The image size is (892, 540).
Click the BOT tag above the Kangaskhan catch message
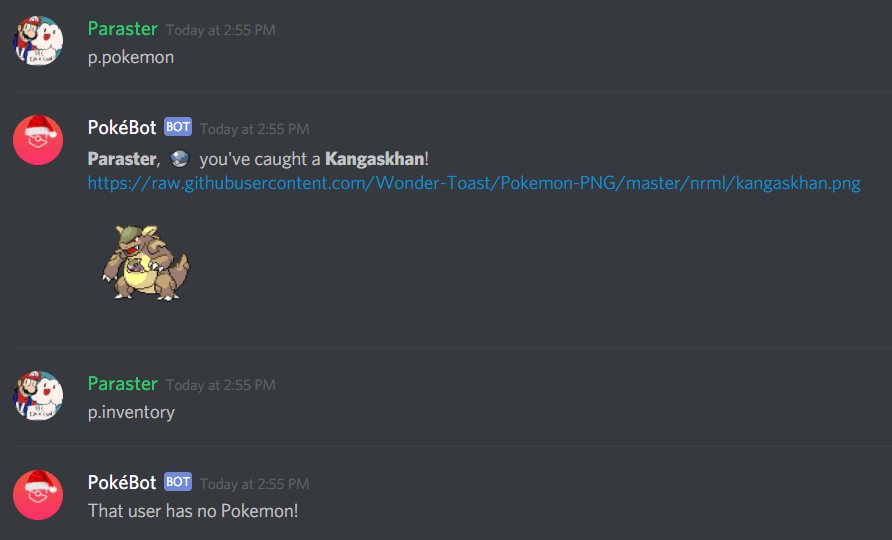coord(178,127)
